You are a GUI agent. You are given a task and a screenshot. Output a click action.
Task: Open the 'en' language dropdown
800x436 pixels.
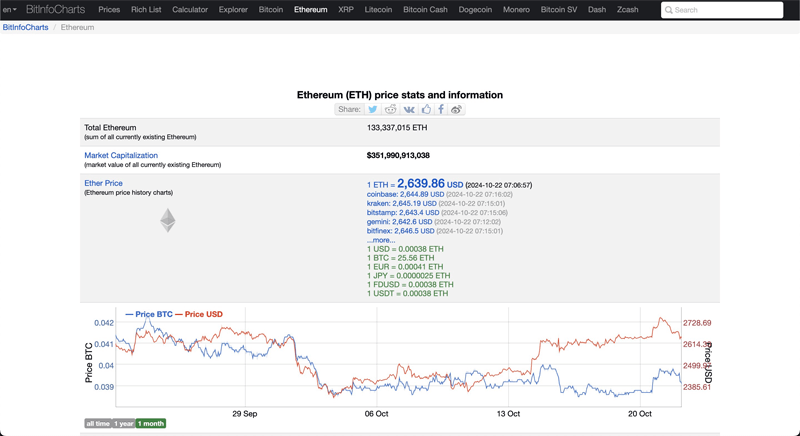coord(10,10)
